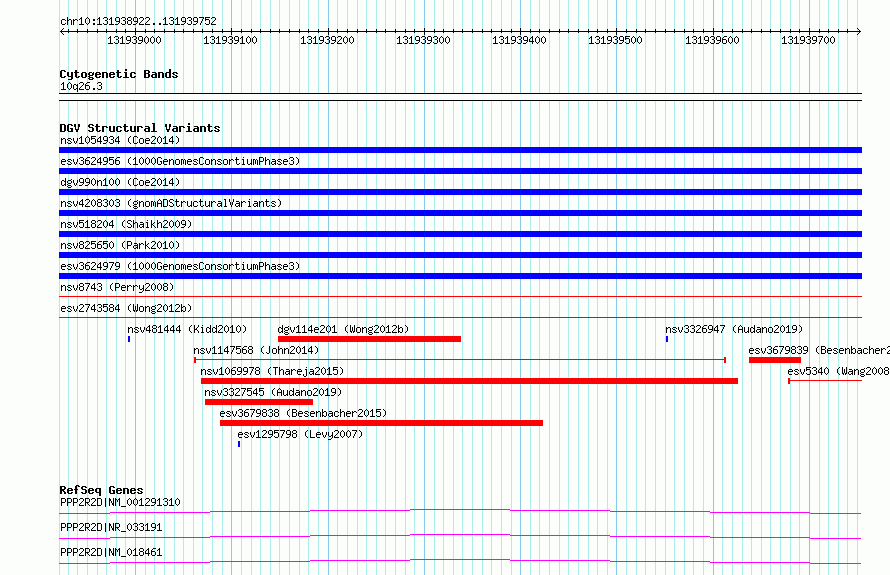Click ruler position 131939600
890x575 pixels.
coord(712,40)
